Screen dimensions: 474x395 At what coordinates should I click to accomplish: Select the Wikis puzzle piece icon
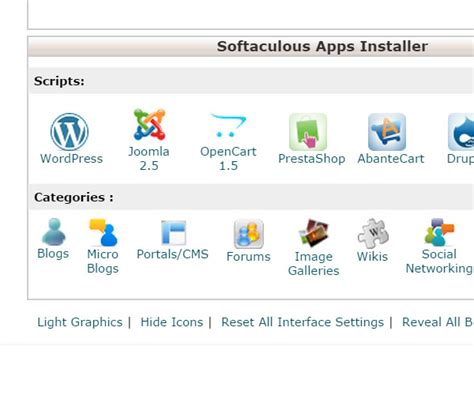[x=373, y=233]
